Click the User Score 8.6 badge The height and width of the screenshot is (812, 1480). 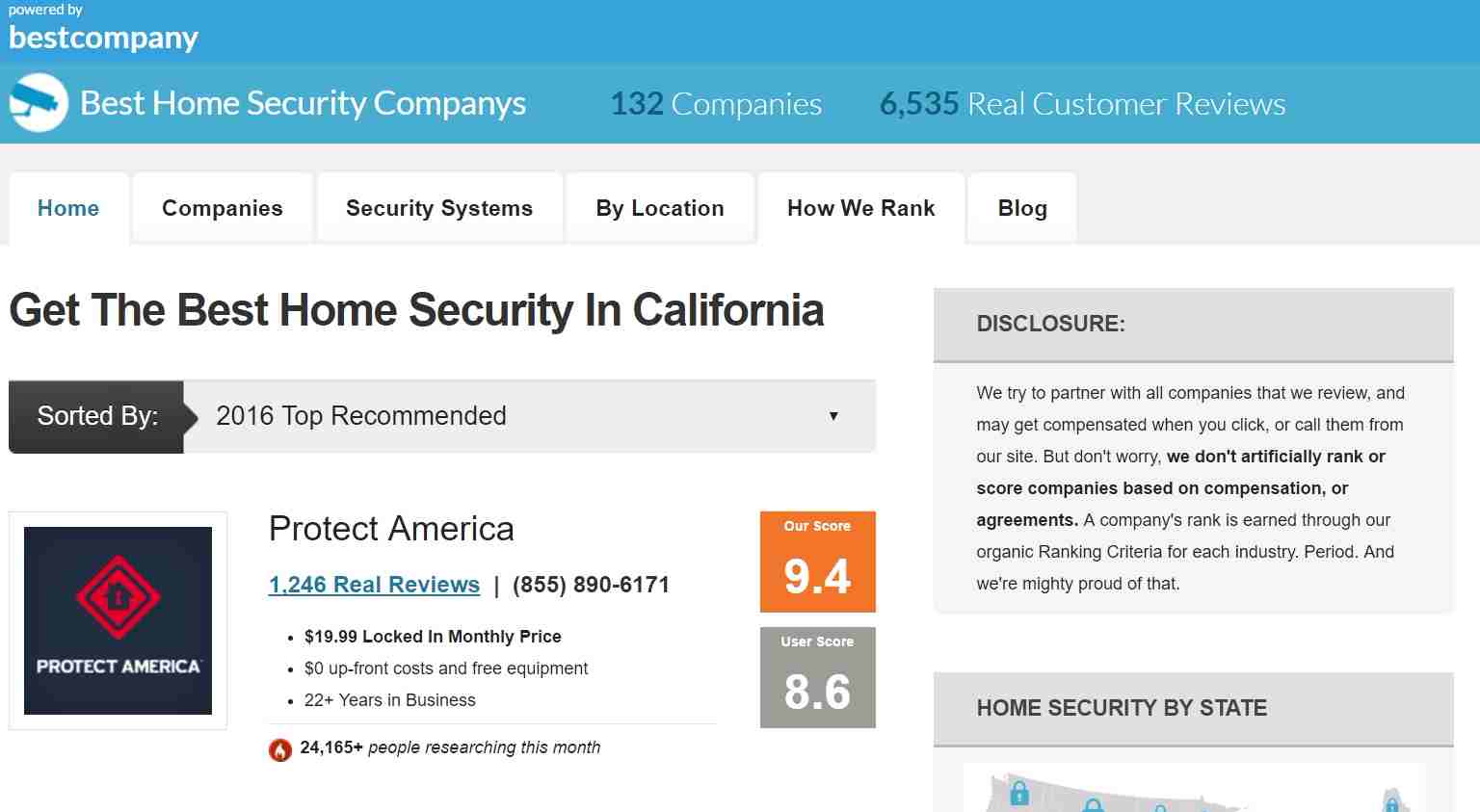pyautogui.click(x=817, y=677)
